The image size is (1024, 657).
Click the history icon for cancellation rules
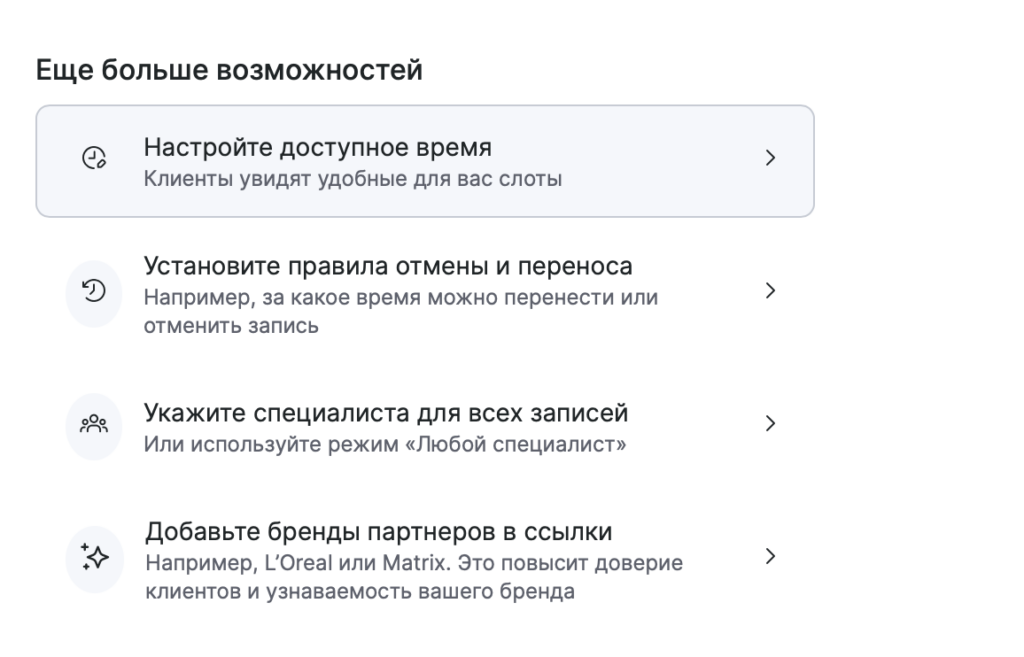point(93,291)
